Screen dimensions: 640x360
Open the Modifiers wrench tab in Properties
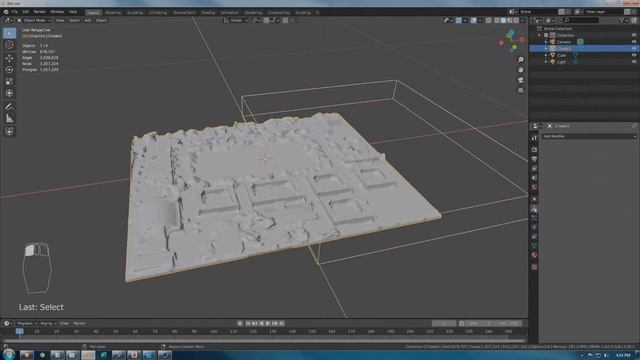534,209
